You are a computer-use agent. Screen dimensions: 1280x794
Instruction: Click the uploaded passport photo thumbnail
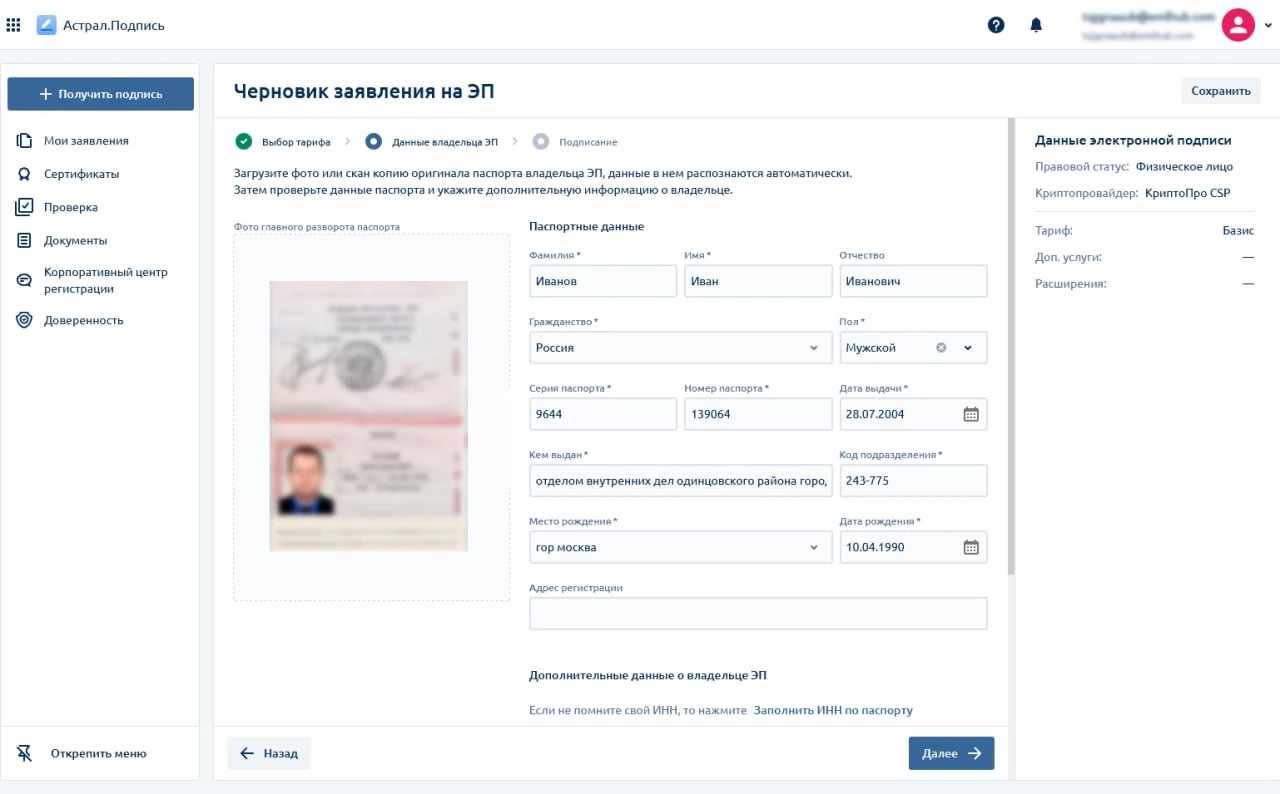point(369,416)
